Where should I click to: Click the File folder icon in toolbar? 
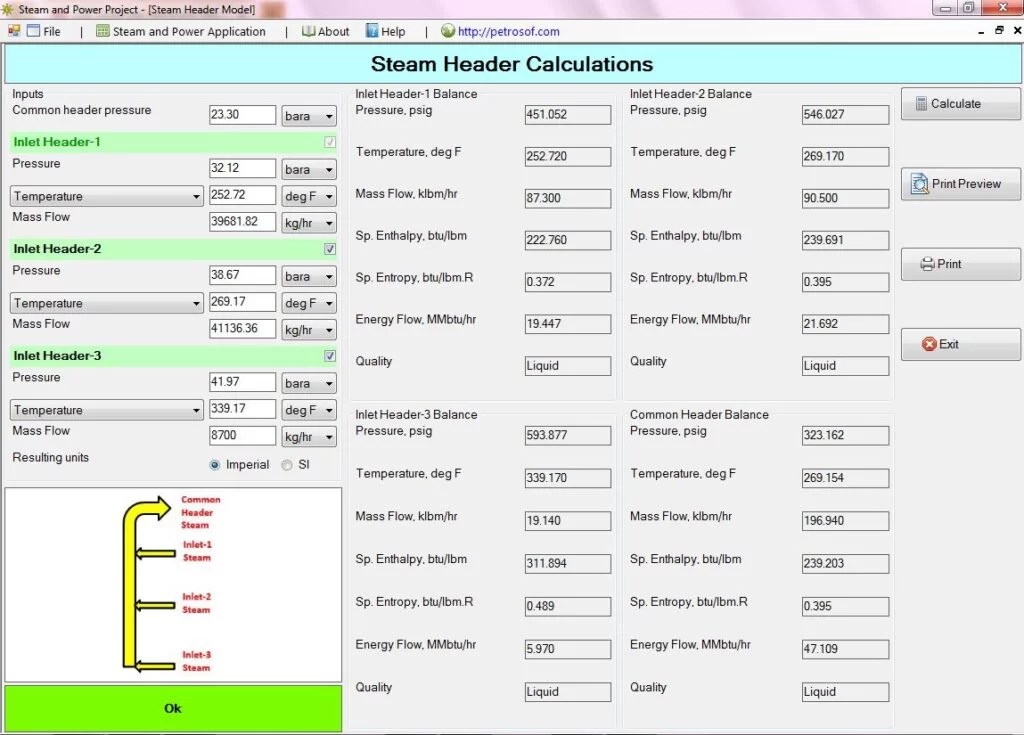coord(33,31)
